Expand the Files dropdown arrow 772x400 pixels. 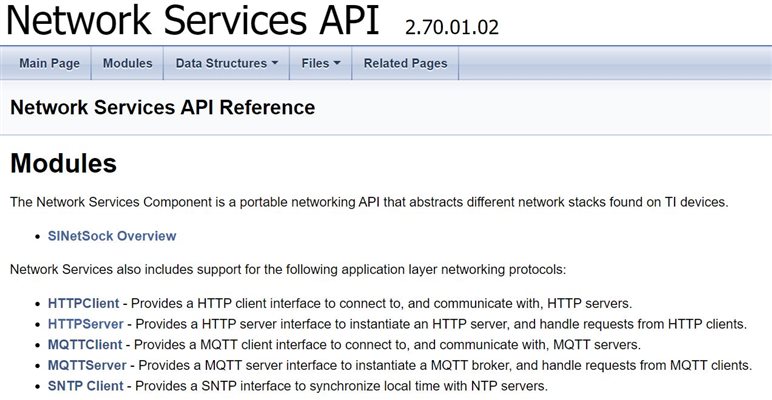click(x=337, y=63)
